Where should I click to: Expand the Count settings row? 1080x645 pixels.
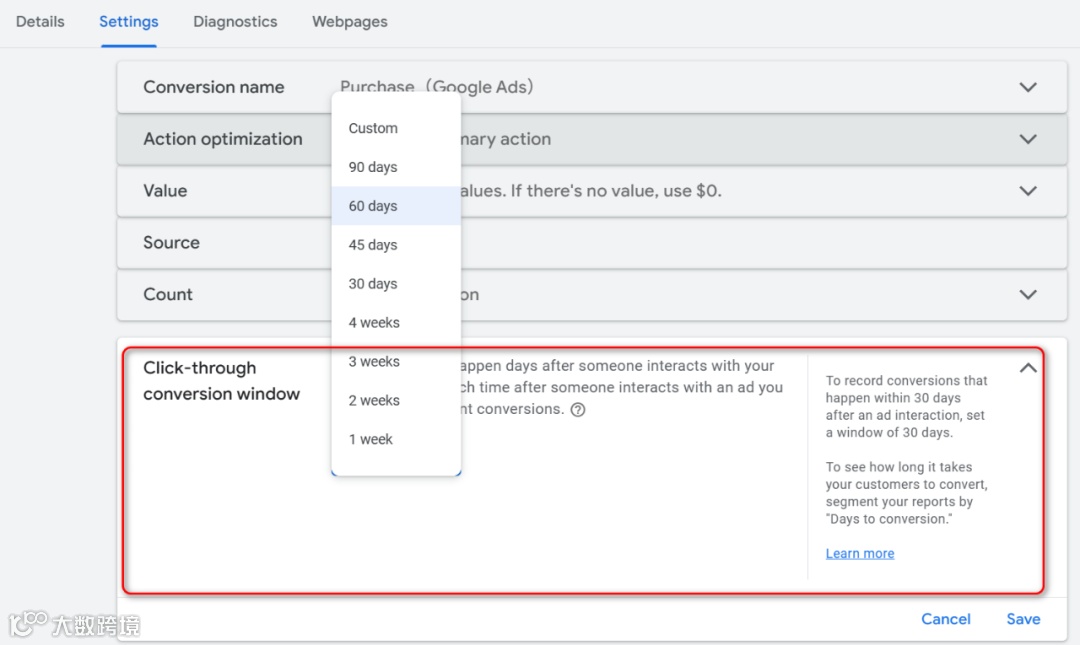point(1028,295)
